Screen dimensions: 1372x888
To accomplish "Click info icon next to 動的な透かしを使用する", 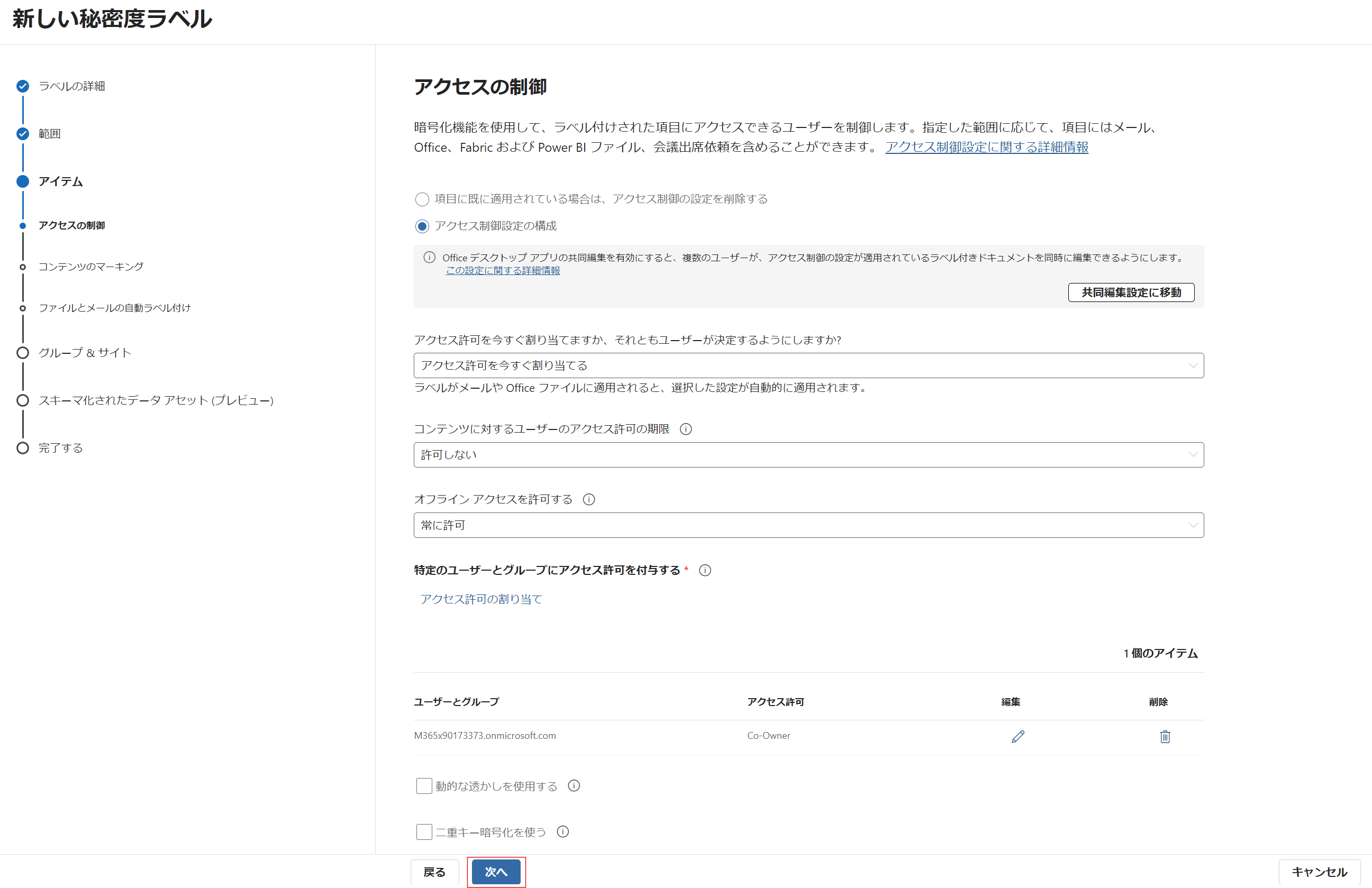I will 574,785.
